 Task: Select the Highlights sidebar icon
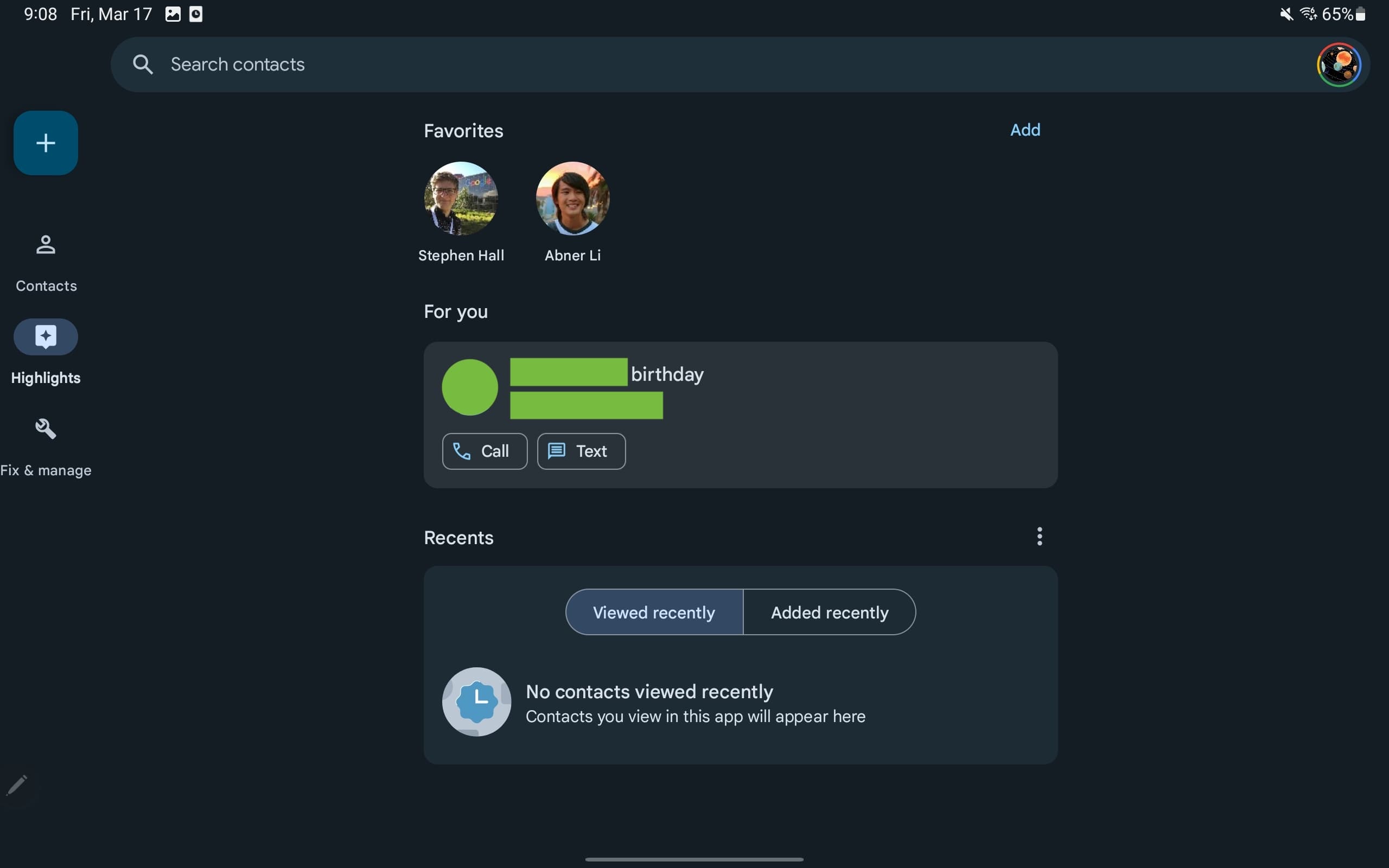[x=46, y=337]
